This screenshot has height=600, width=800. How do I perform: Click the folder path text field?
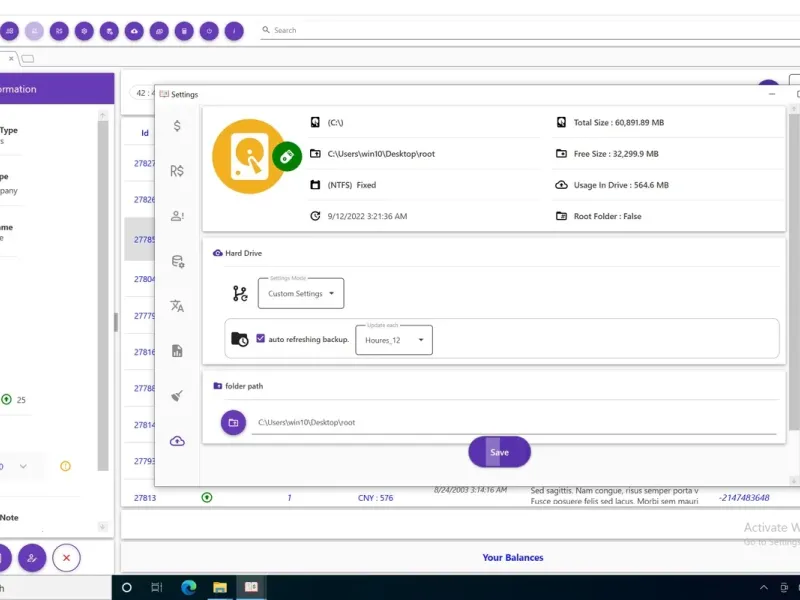click(x=514, y=422)
